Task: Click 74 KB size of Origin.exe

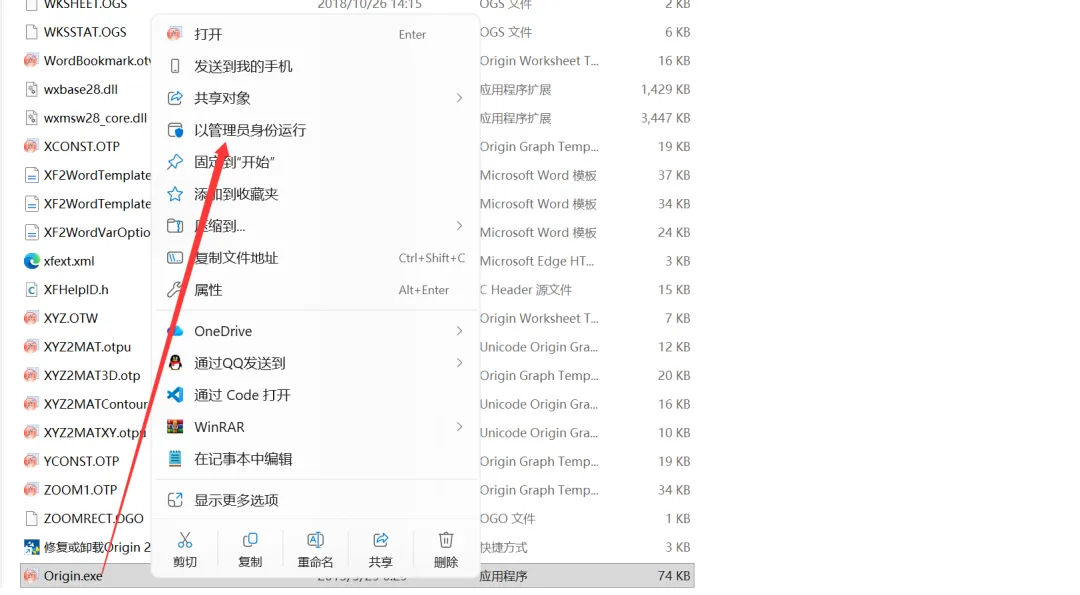Action: pyautogui.click(x=674, y=576)
